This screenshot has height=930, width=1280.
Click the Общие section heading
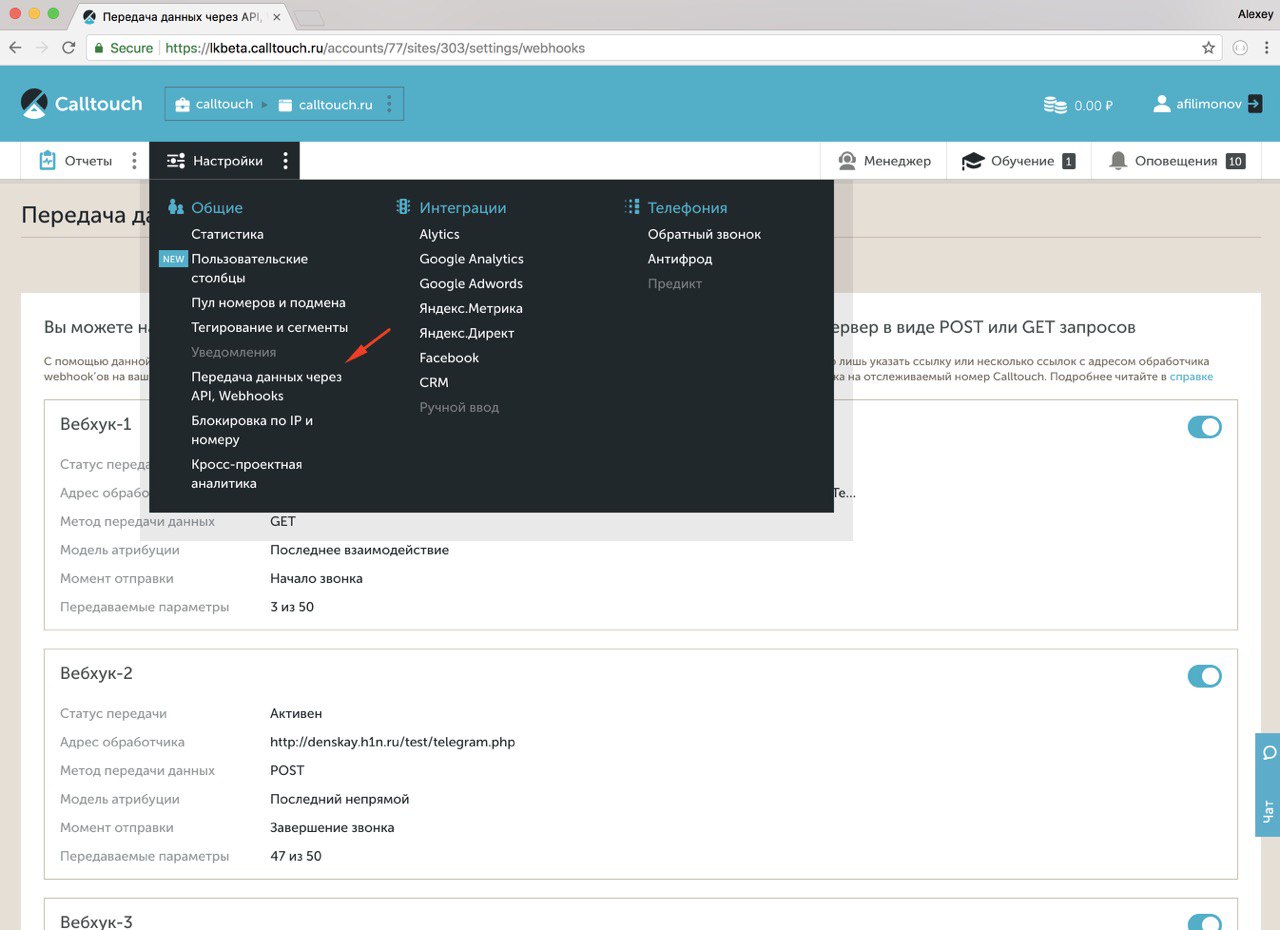coord(217,208)
